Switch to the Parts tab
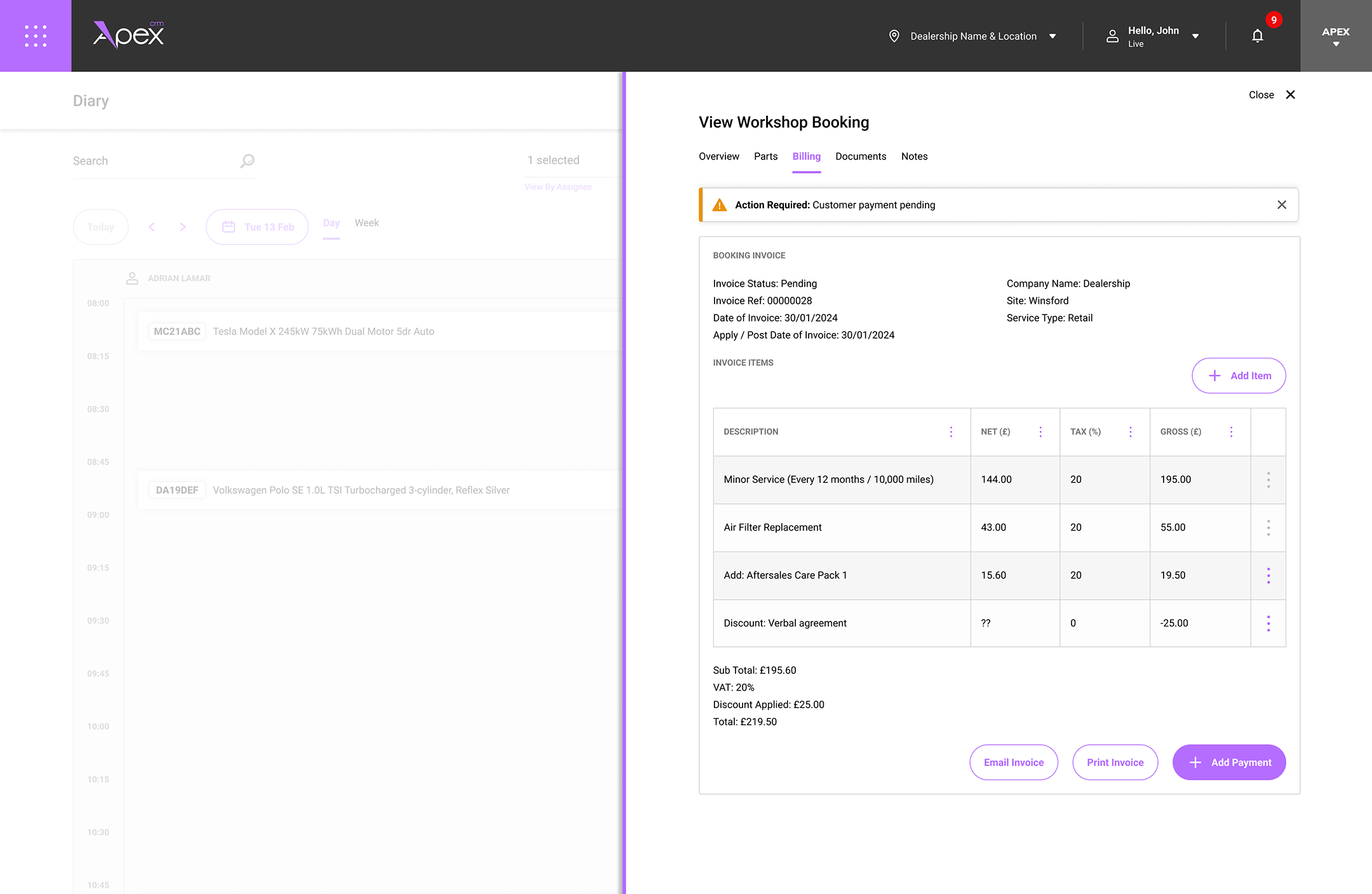The image size is (1372, 894). point(765,156)
